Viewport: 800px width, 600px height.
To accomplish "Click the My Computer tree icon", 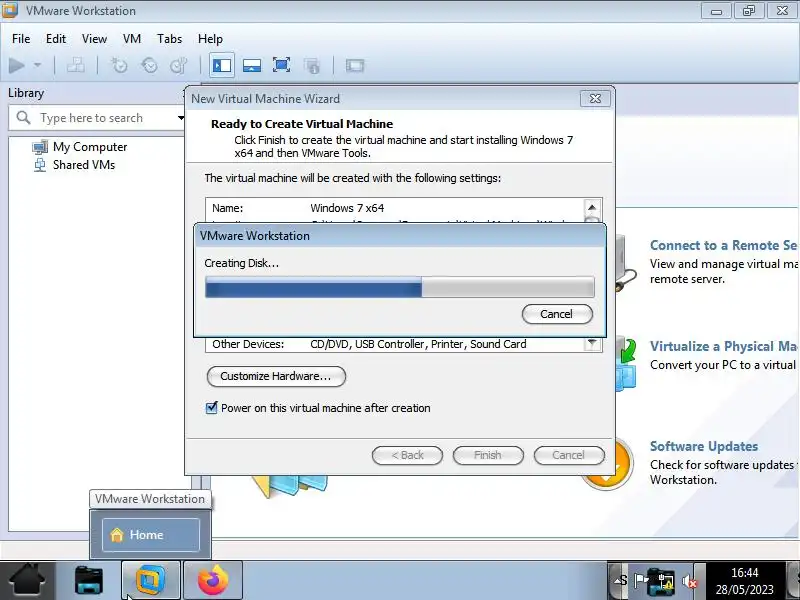I will (40, 147).
